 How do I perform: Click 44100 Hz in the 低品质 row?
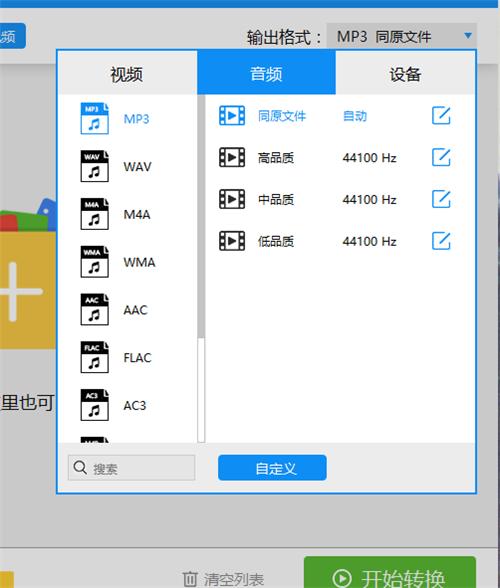click(369, 241)
